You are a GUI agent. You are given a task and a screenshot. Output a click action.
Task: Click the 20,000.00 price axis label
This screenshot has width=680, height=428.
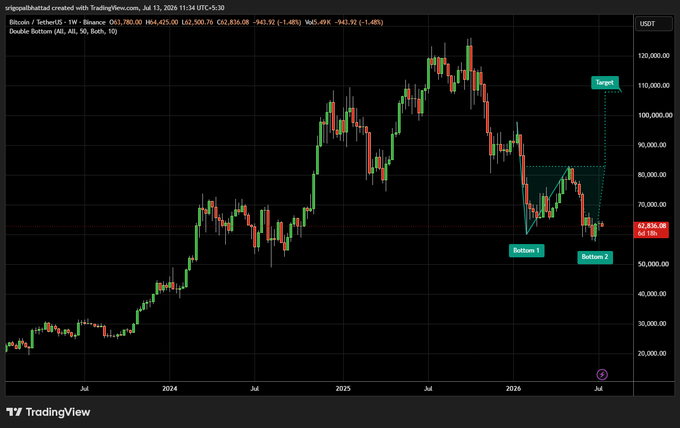pos(652,353)
